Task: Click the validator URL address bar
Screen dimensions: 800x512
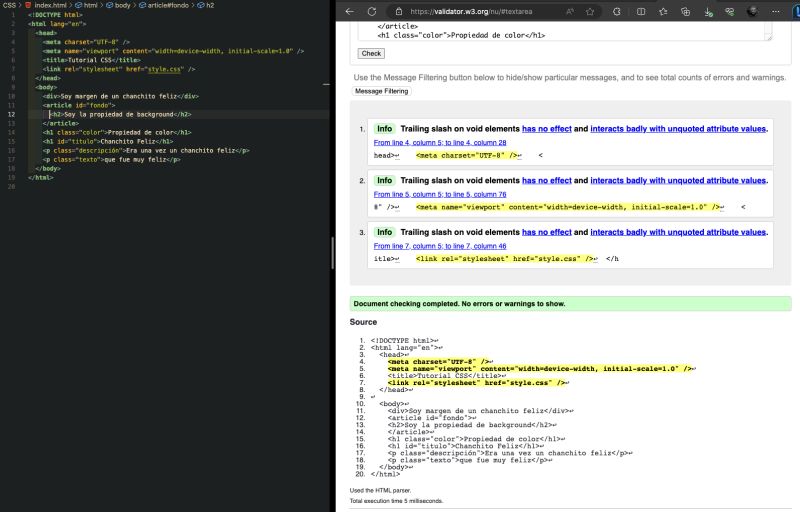Action: pos(471,11)
